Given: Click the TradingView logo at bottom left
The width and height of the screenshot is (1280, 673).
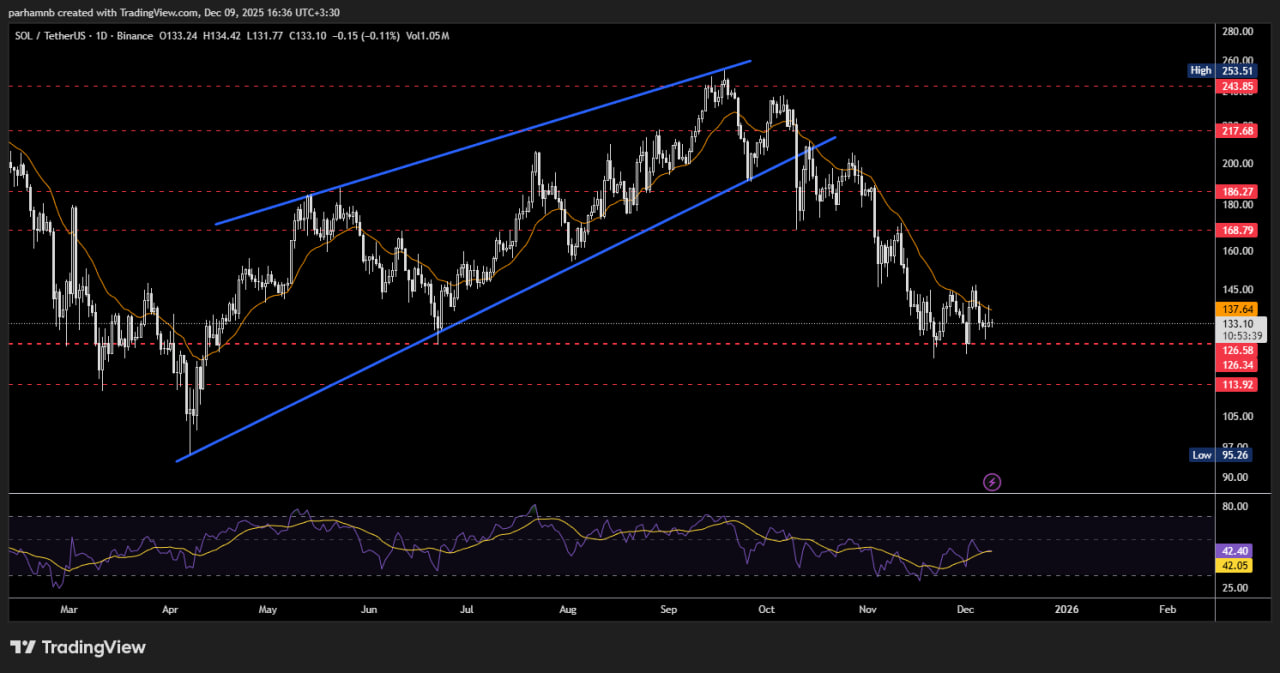Looking at the screenshot, I should 78,647.
